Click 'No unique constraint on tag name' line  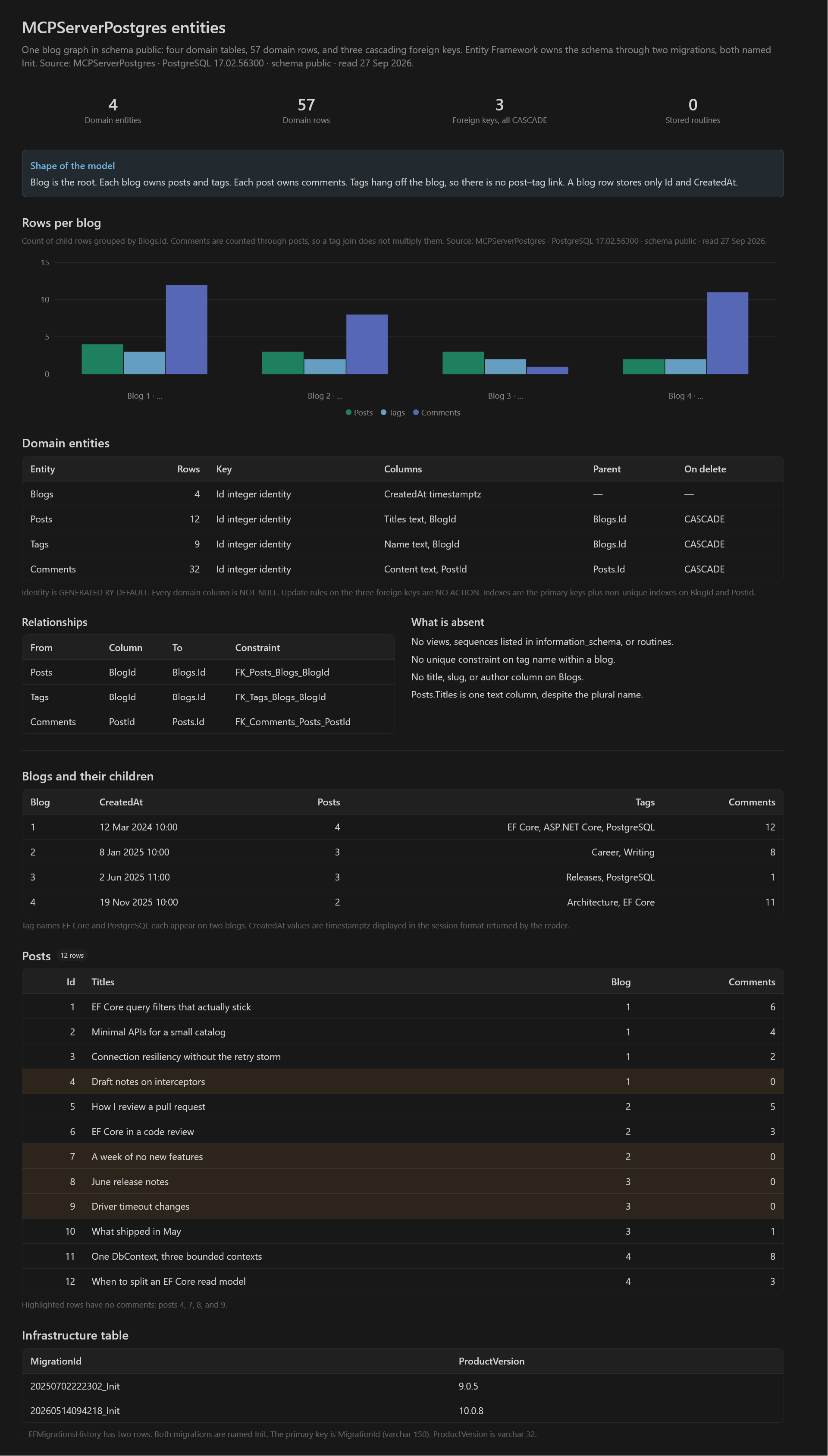point(513,660)
